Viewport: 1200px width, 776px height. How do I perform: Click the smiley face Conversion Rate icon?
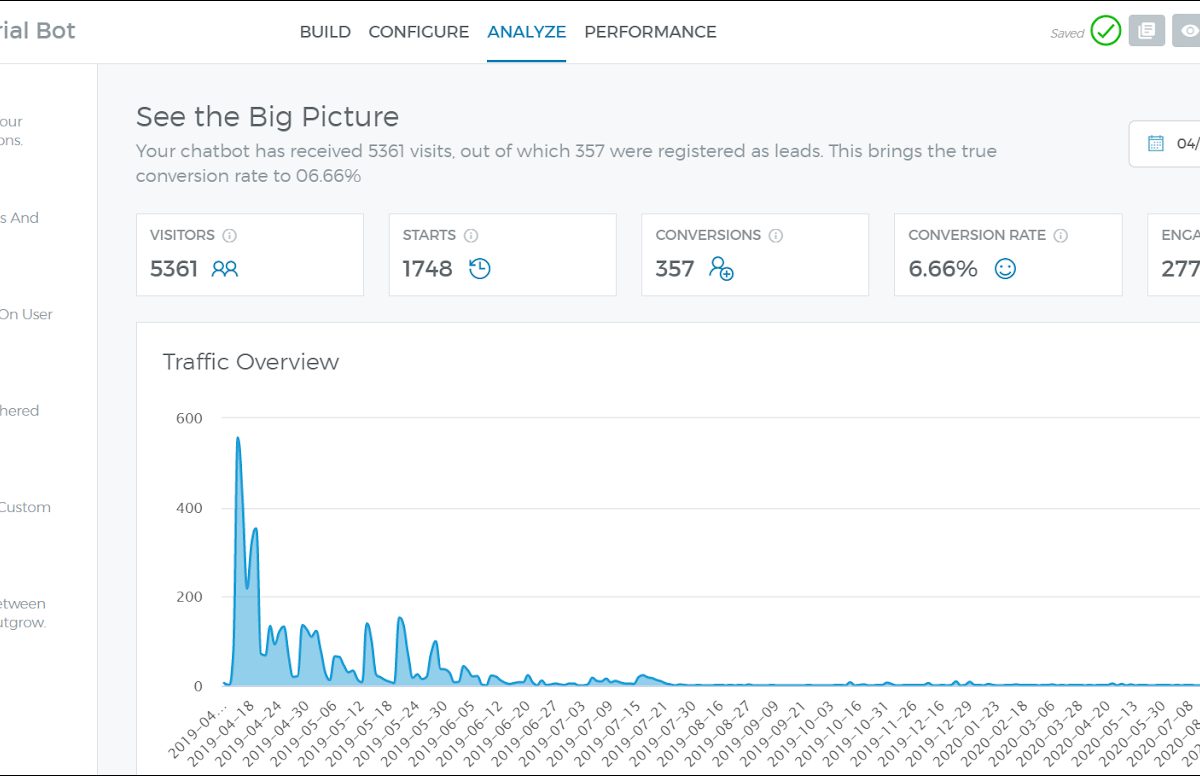(1005, 269)
